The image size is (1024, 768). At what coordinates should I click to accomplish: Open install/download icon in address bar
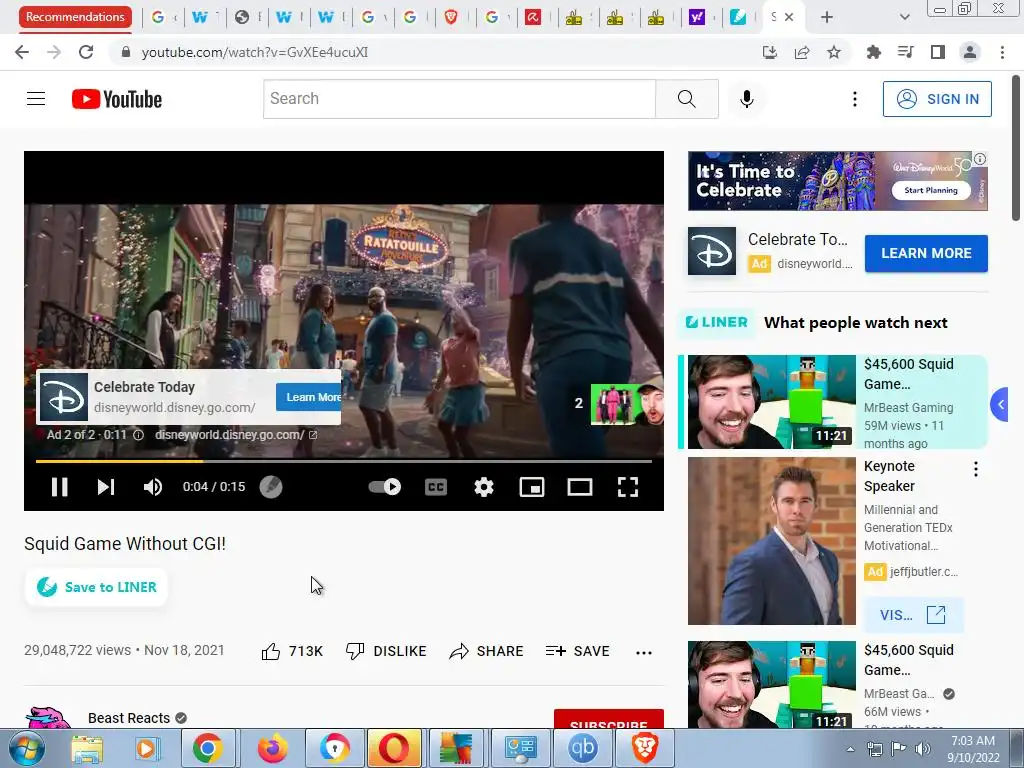[770, 52]
